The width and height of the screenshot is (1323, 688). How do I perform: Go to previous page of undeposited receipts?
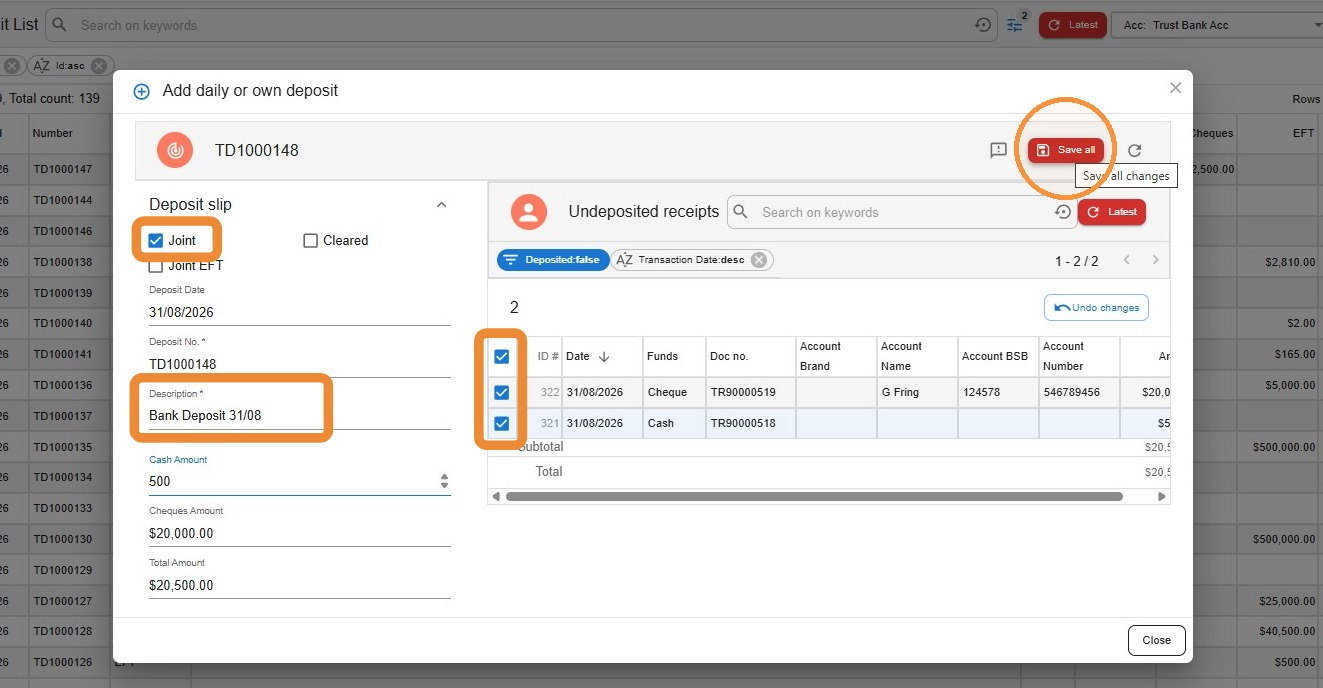[1126, 260]
